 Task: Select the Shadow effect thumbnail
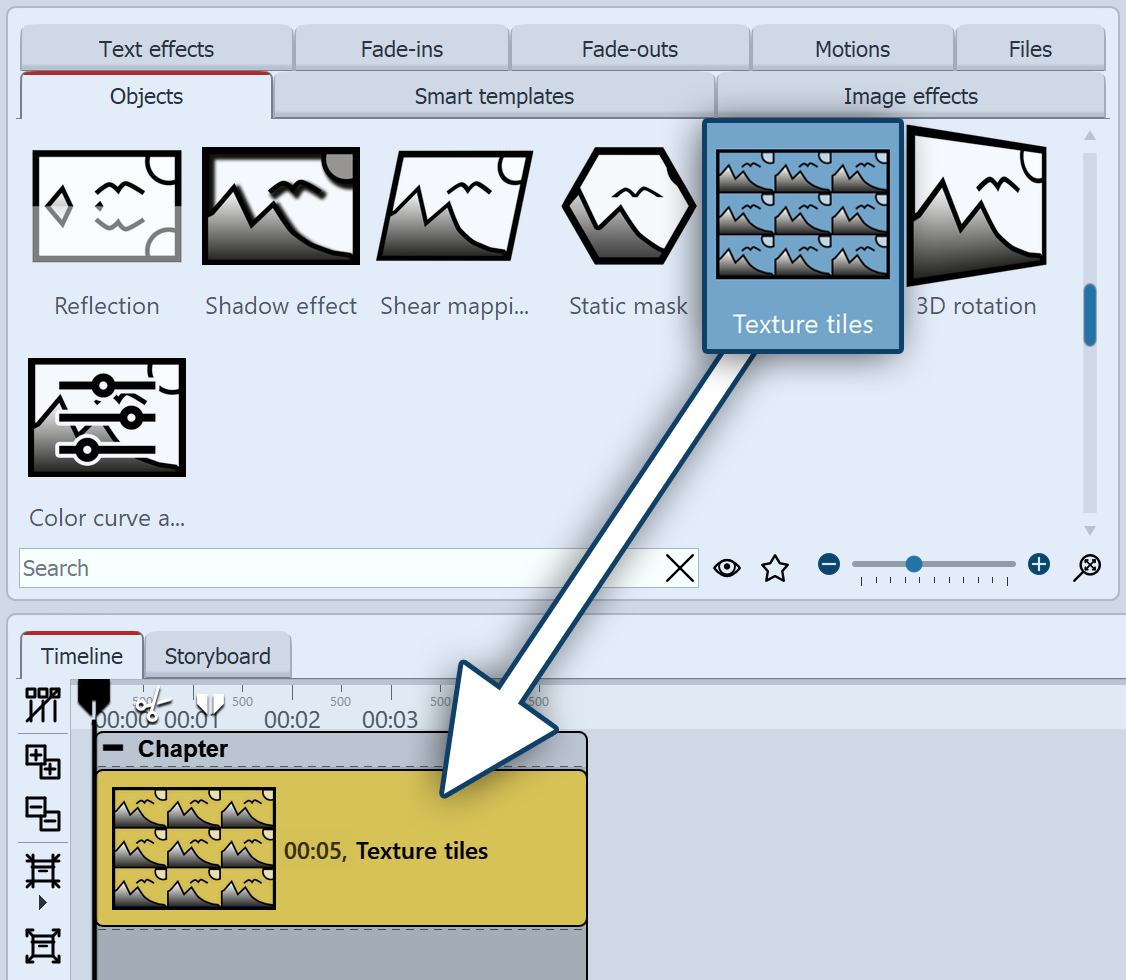[280, 206]
